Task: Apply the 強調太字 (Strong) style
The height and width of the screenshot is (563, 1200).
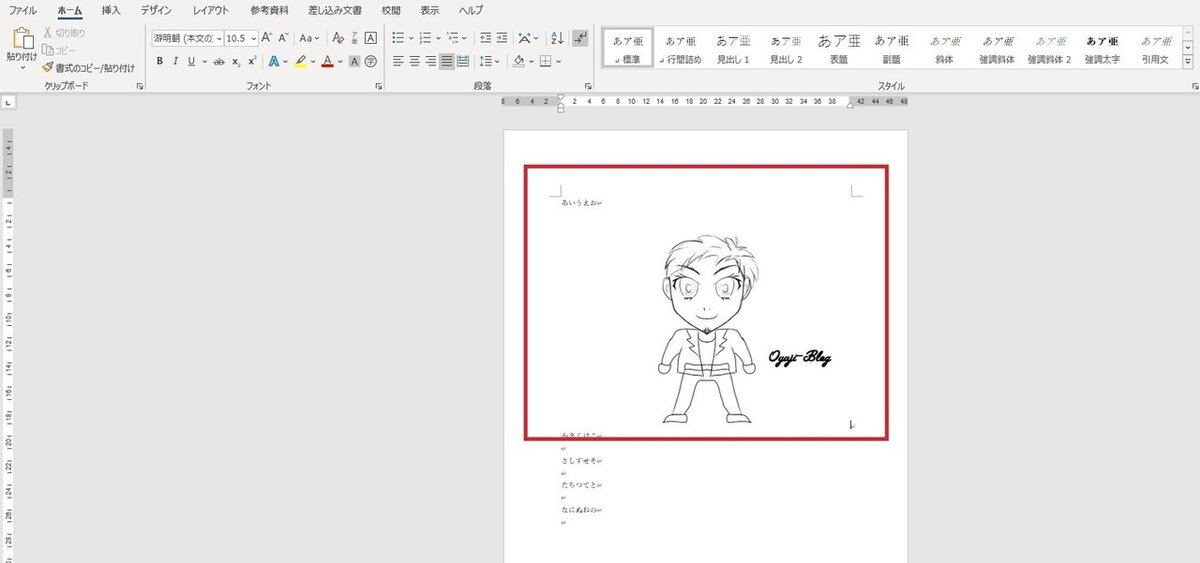Action: point(1102,49)
